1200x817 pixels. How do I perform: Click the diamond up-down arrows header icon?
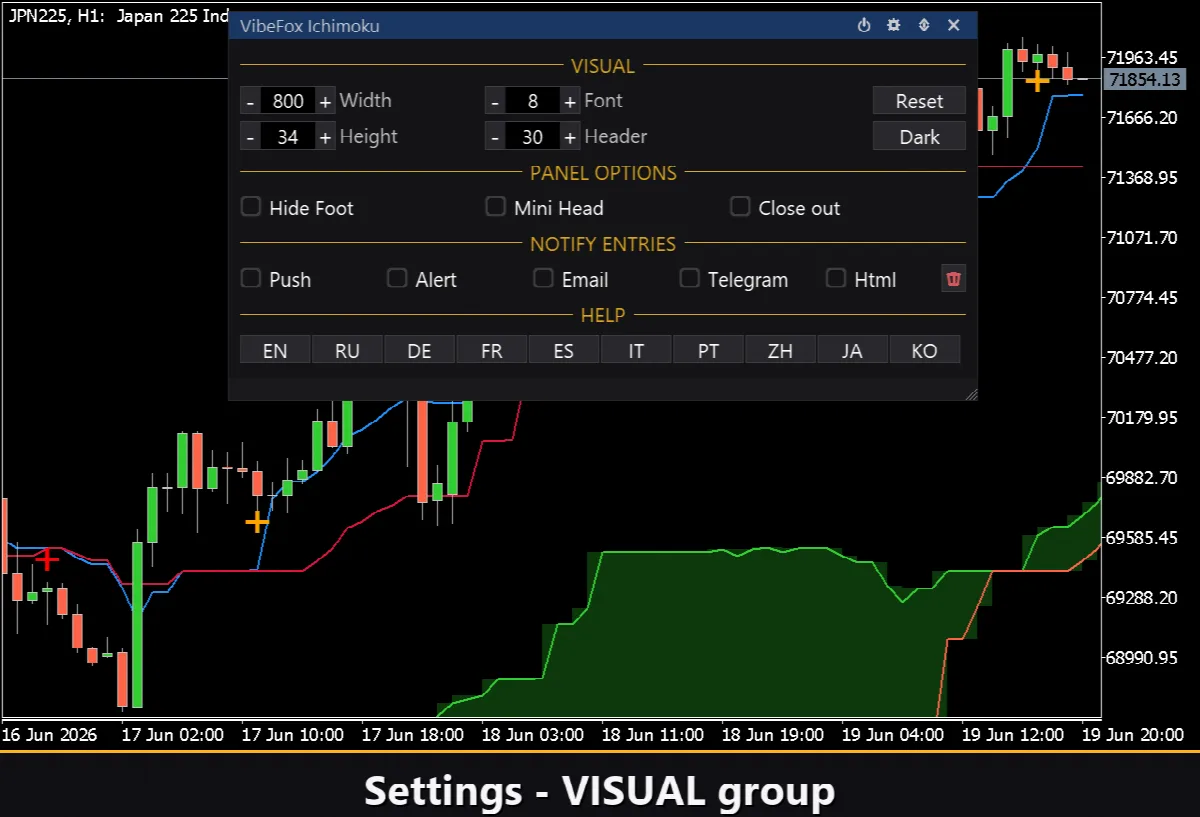click(924, 25)
